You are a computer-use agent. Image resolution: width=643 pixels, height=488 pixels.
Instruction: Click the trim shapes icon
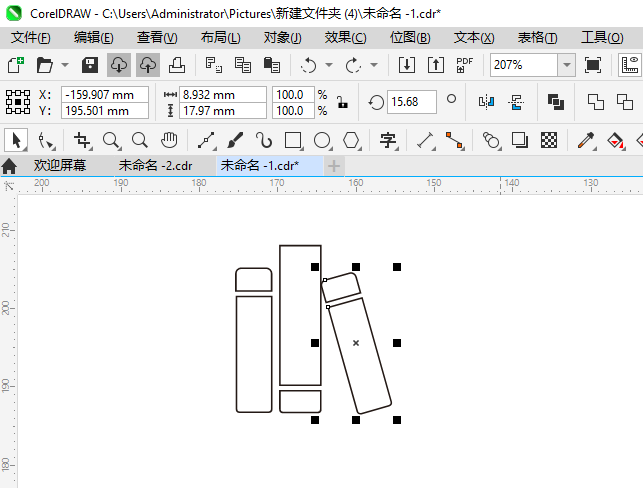[x=595, y=102]
